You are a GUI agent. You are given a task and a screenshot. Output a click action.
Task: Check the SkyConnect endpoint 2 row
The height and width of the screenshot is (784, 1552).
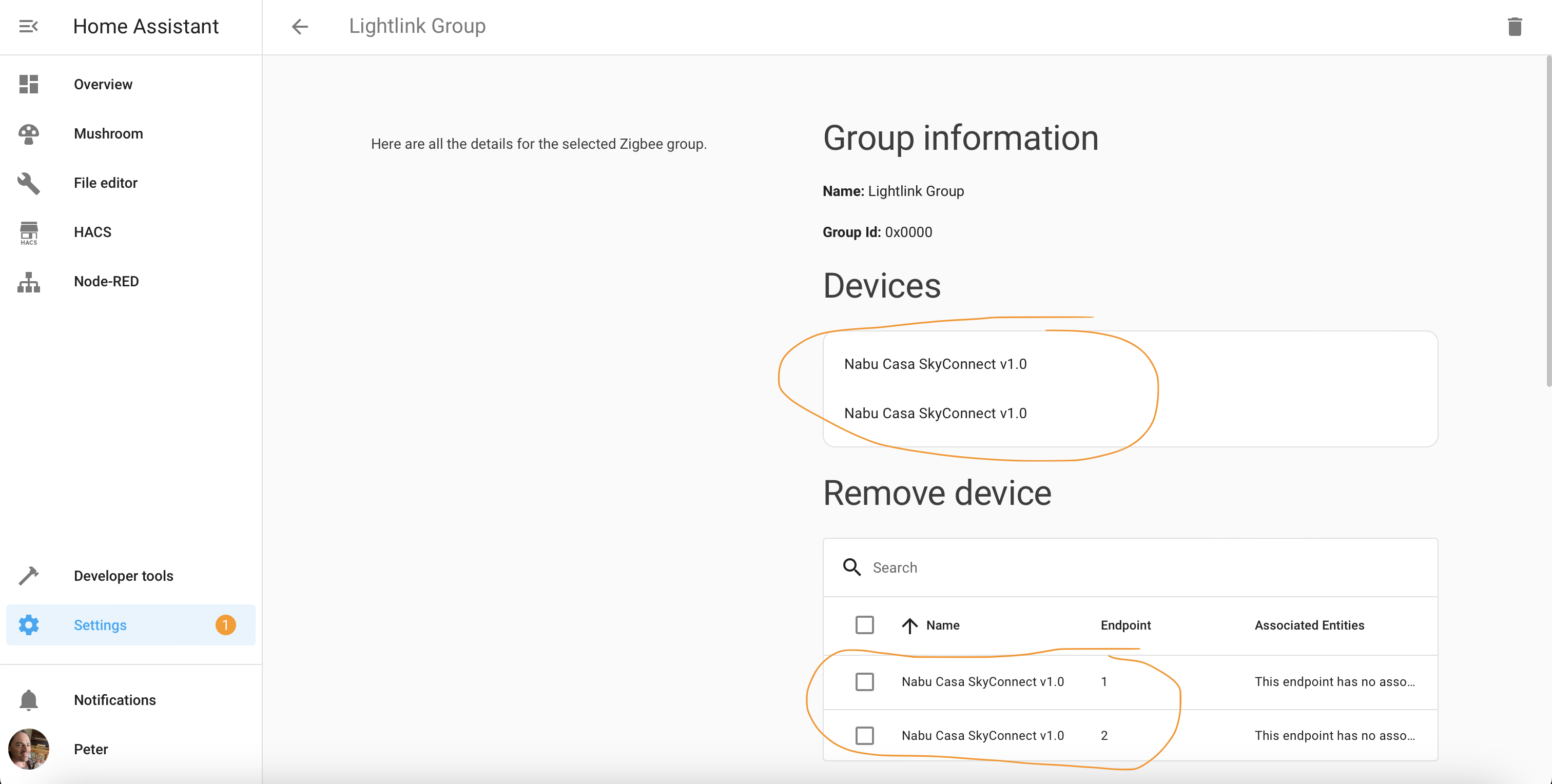coord(864,735)
